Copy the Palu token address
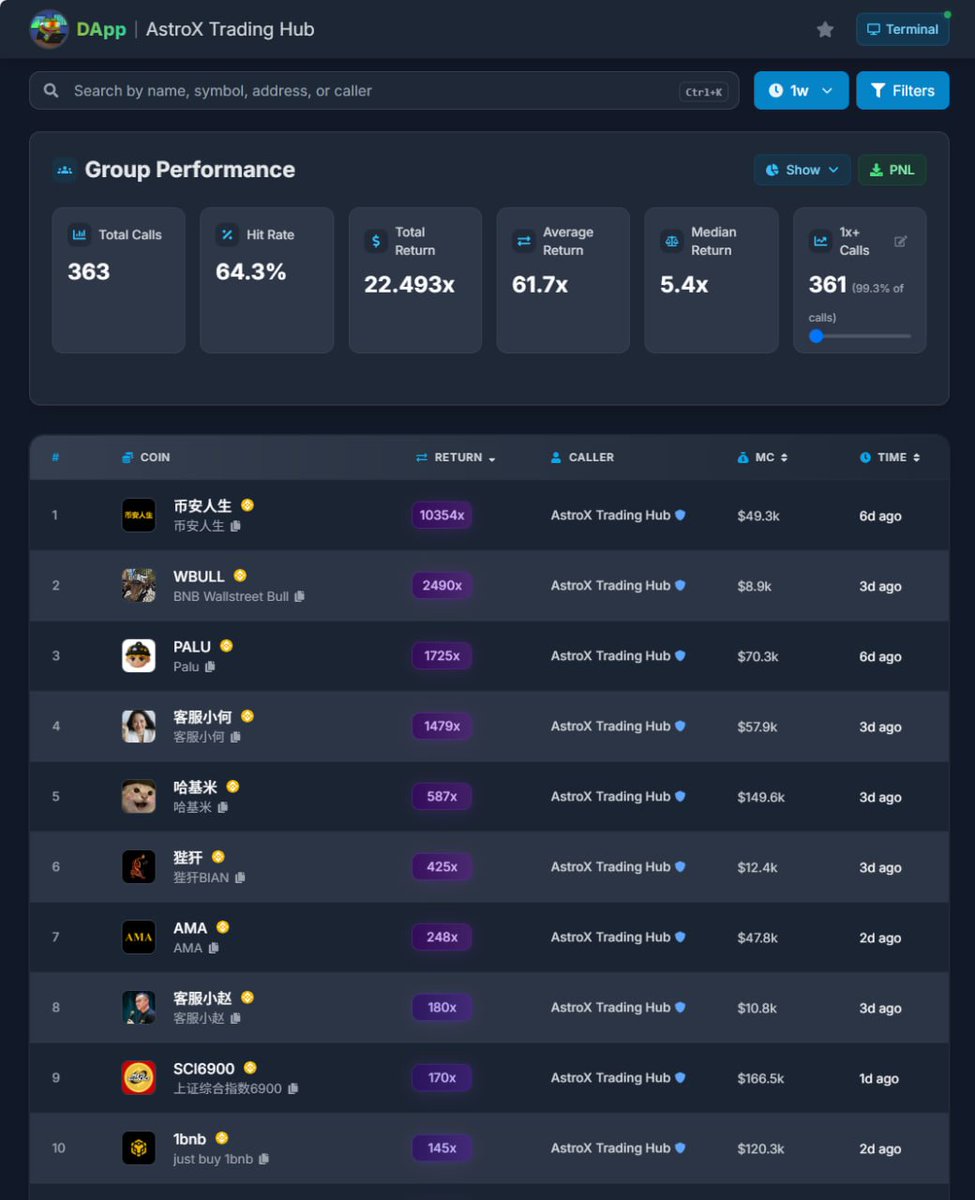 pos(210,666)
